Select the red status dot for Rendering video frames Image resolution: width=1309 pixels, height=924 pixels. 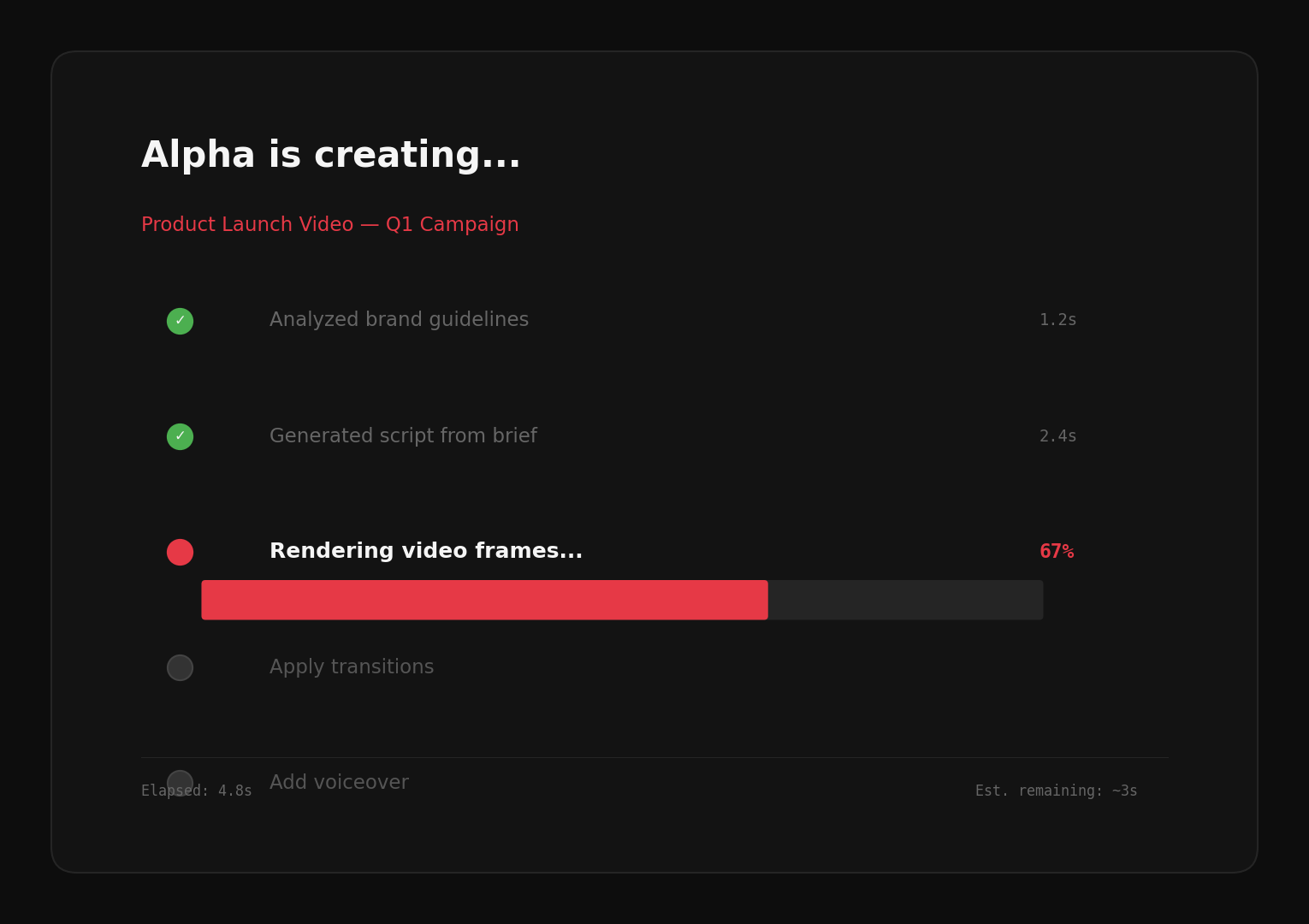[x=180, y=552]
